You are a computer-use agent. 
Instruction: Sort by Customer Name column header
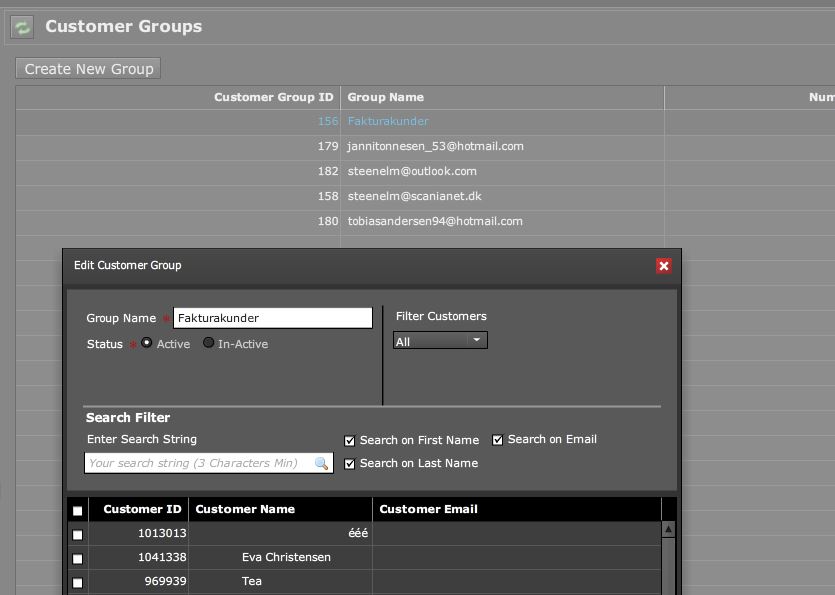pyautogui.click(x=245, y=509)
